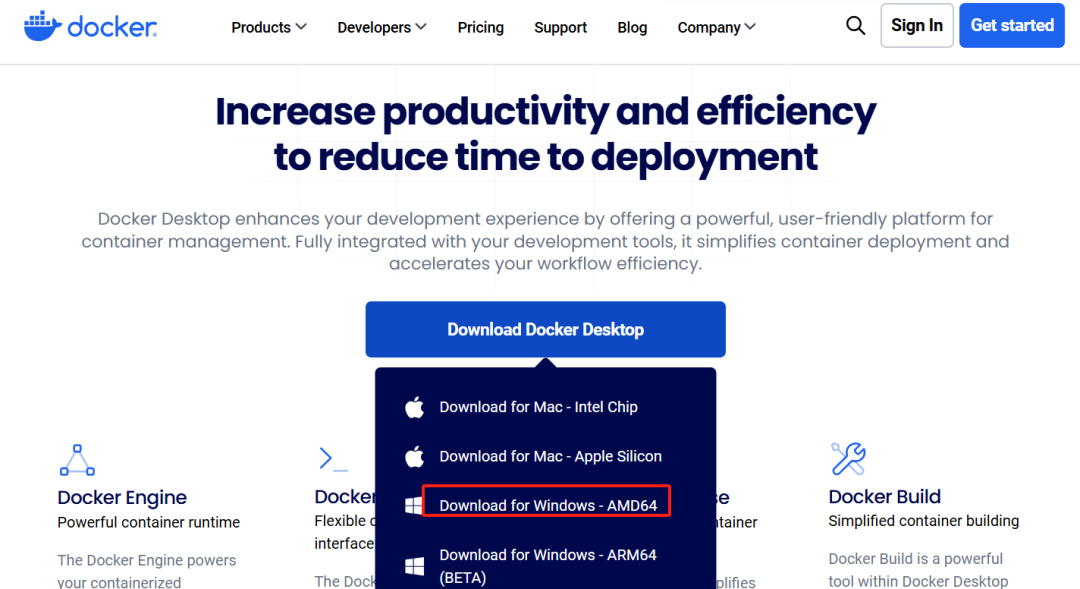Click the Docker Engine heading
This screenshot has height=589, width=1080.
tap(122, 497)
